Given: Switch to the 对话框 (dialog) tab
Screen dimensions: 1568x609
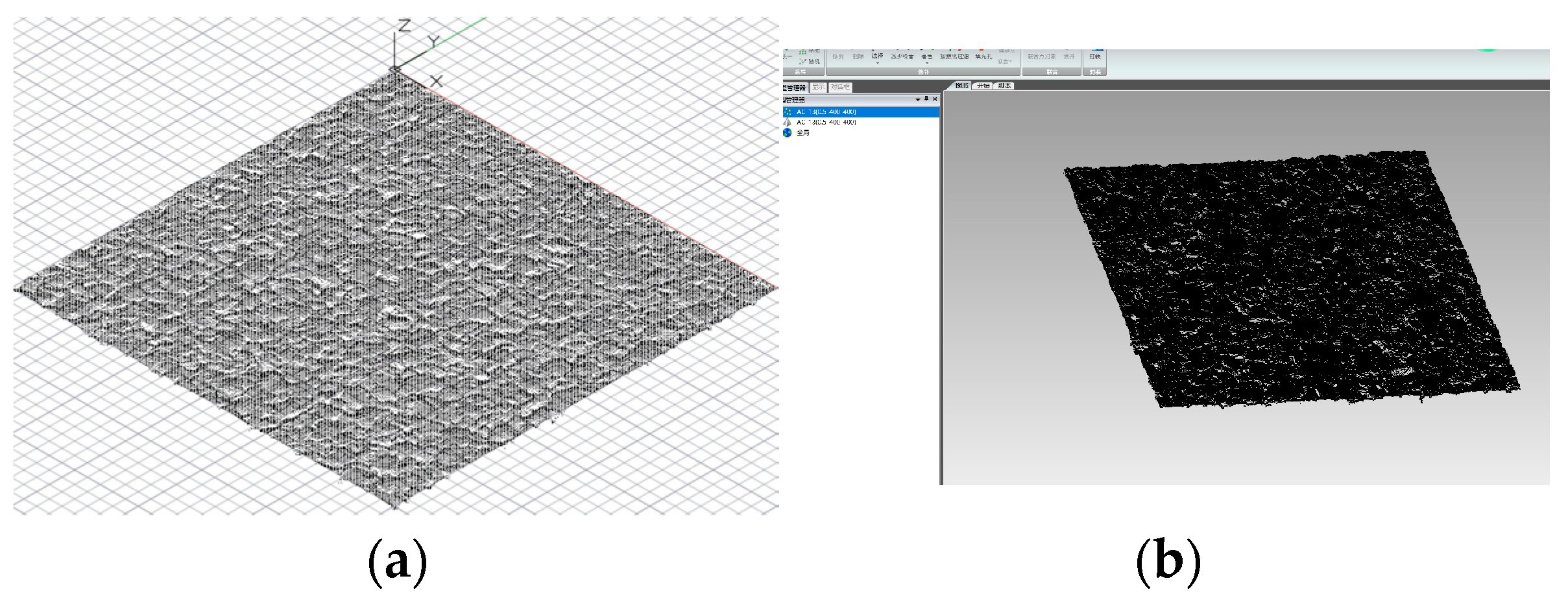Looking at the screenshot, I should 840,87.
